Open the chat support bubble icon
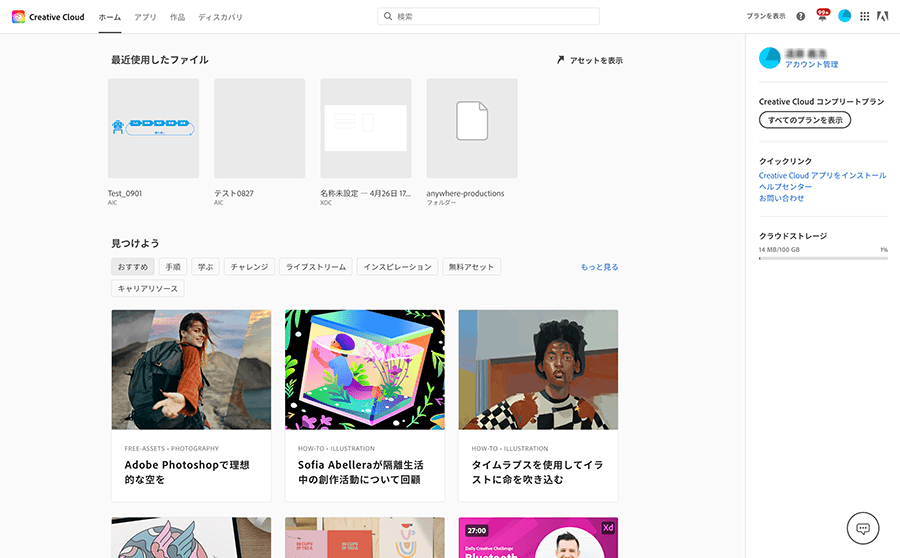900x558 pixels. [x=863, y=528]
